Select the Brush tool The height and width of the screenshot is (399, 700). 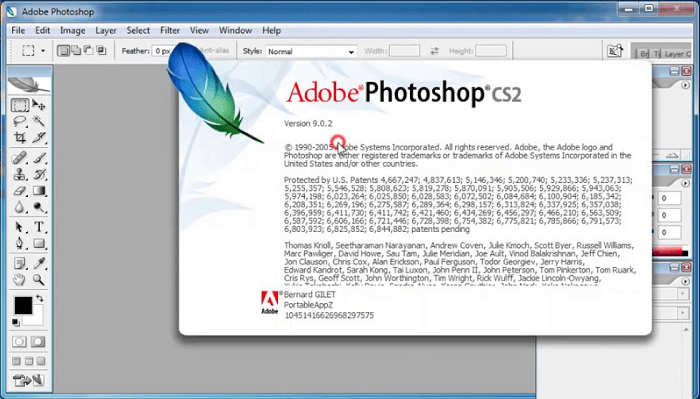[39, 158]
